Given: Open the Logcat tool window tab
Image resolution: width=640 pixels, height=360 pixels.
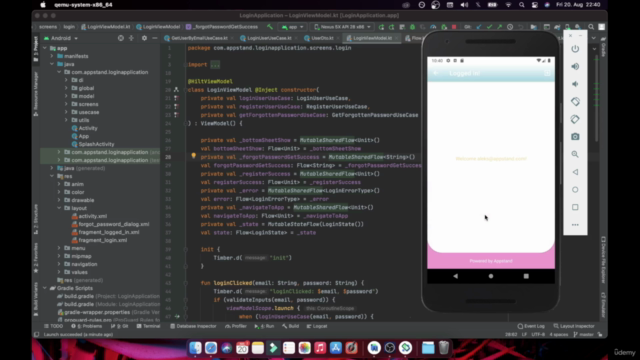Looking at the screenshot, I should (x=317, y=326).
